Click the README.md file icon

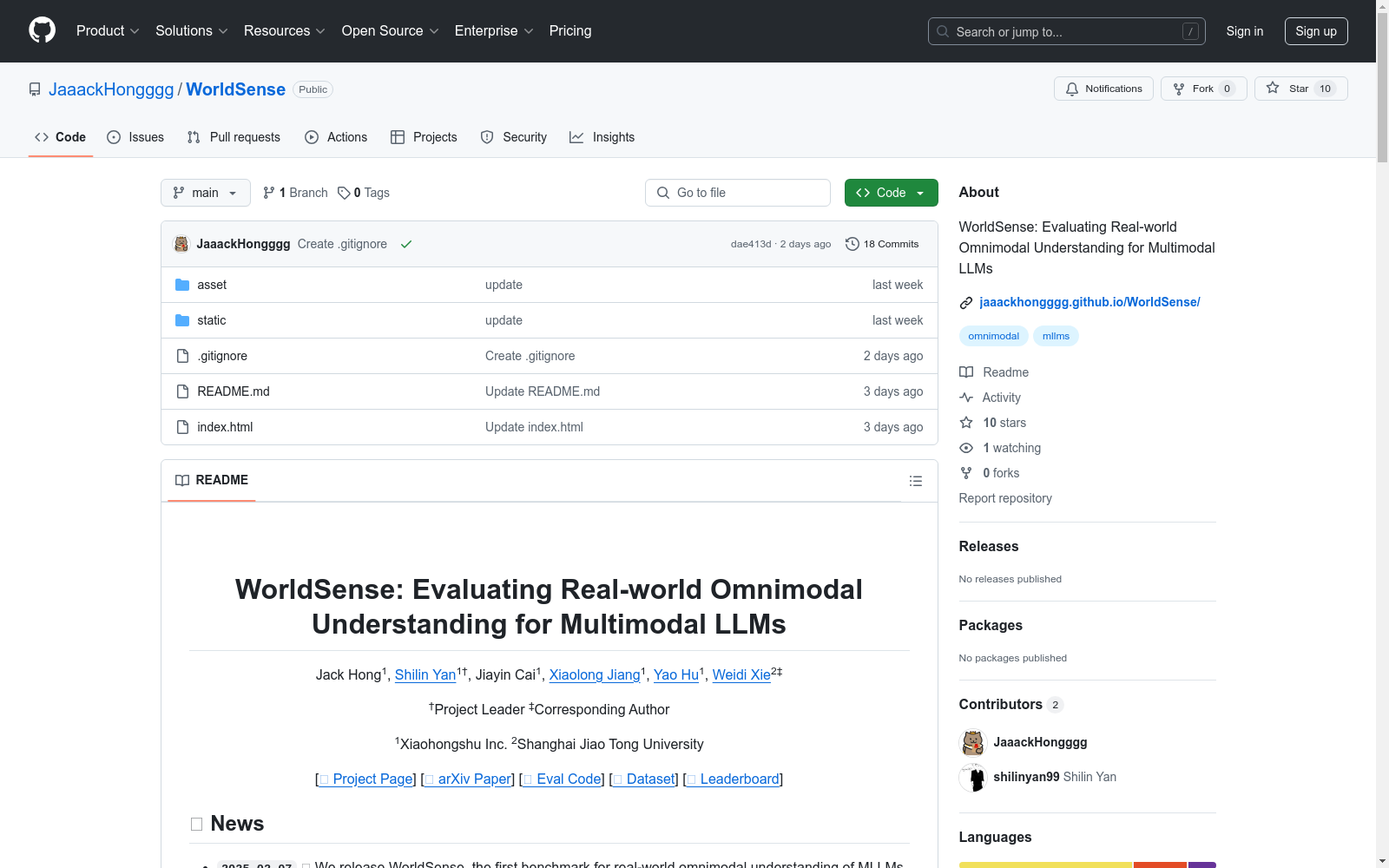tap(182, 391)
